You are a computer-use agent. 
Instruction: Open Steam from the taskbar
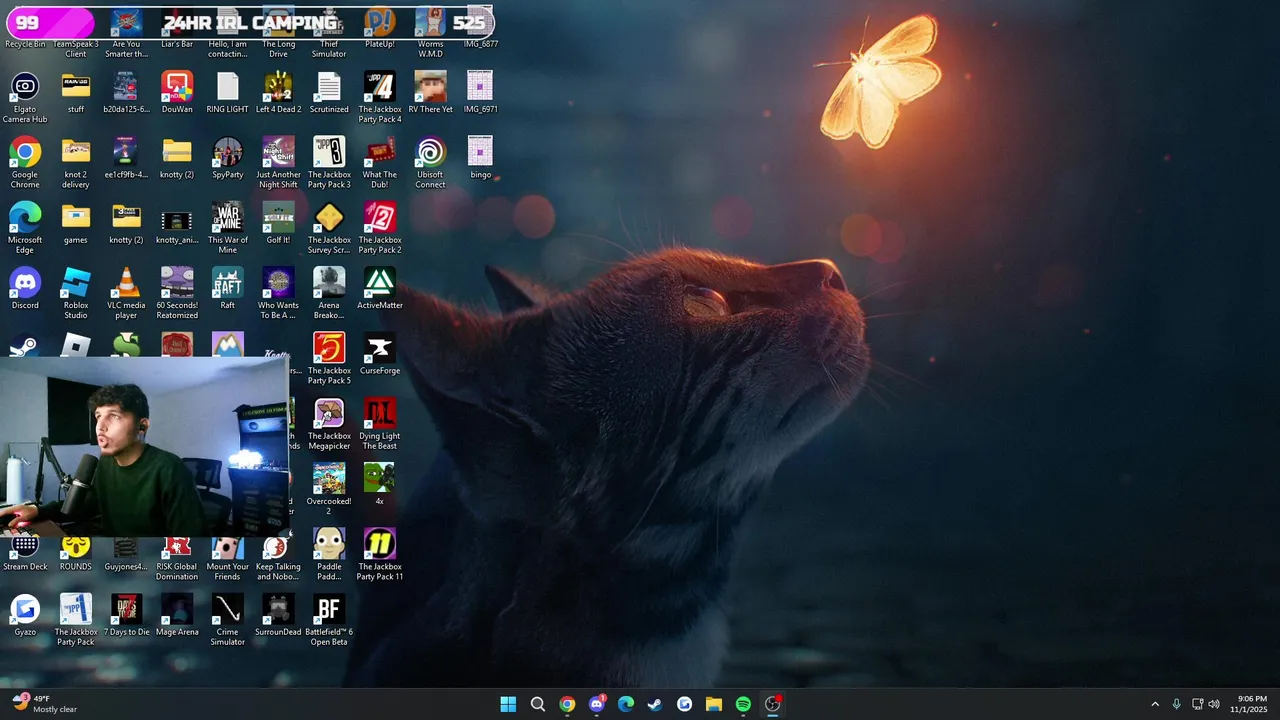click(x=655, y=704)
